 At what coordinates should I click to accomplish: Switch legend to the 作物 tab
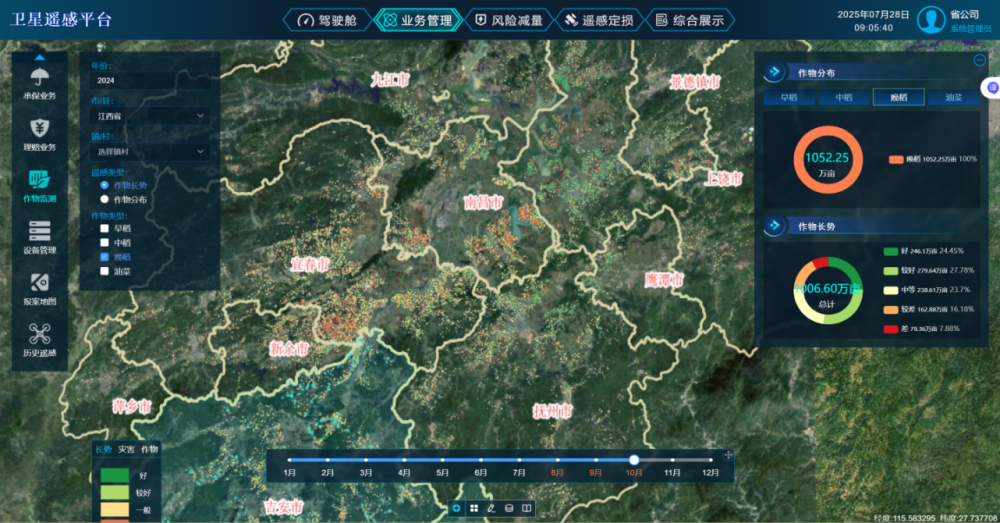click(x=150, y=450)
